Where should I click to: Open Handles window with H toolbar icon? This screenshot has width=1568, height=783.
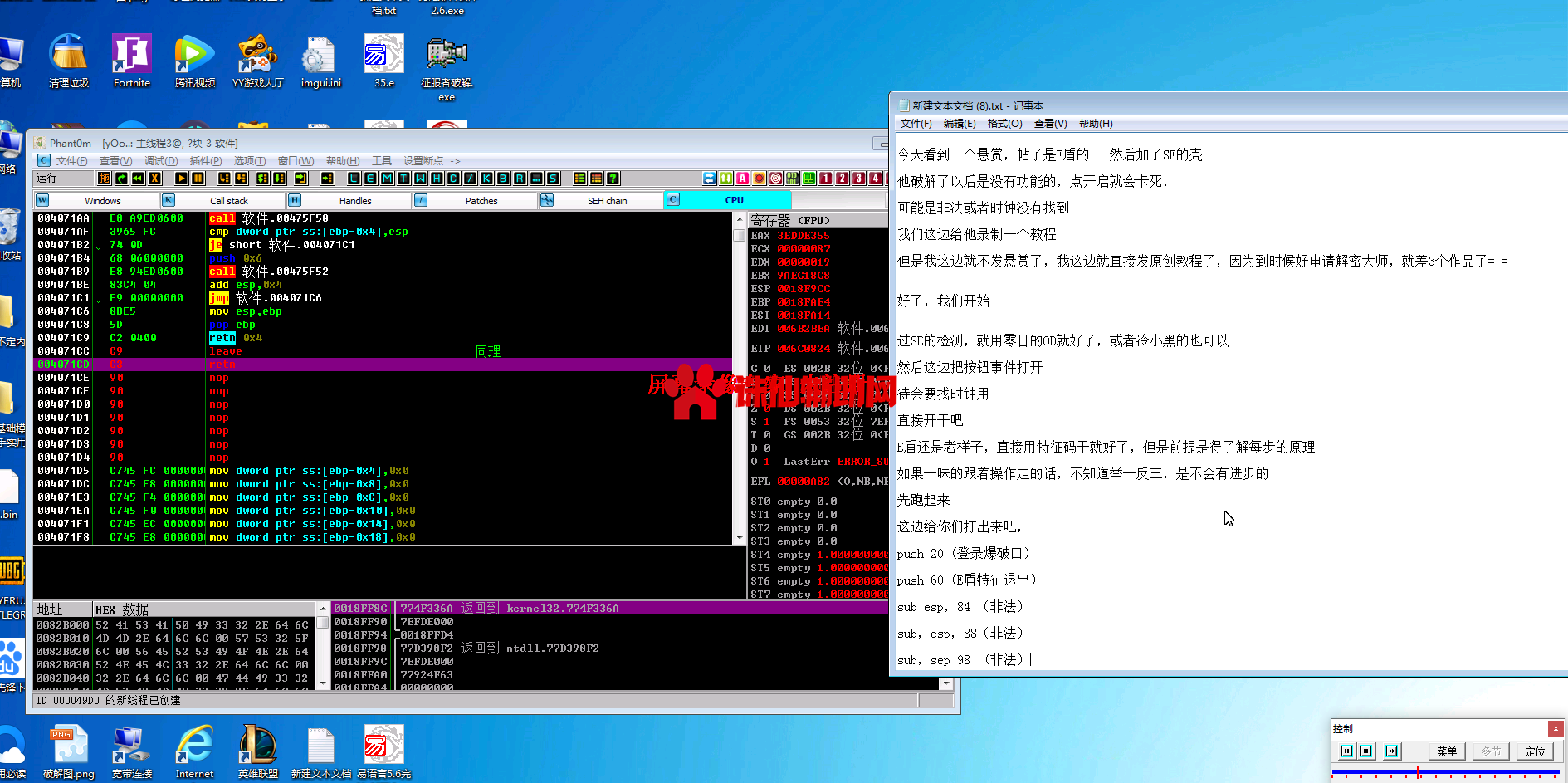[x=437, y=179]
